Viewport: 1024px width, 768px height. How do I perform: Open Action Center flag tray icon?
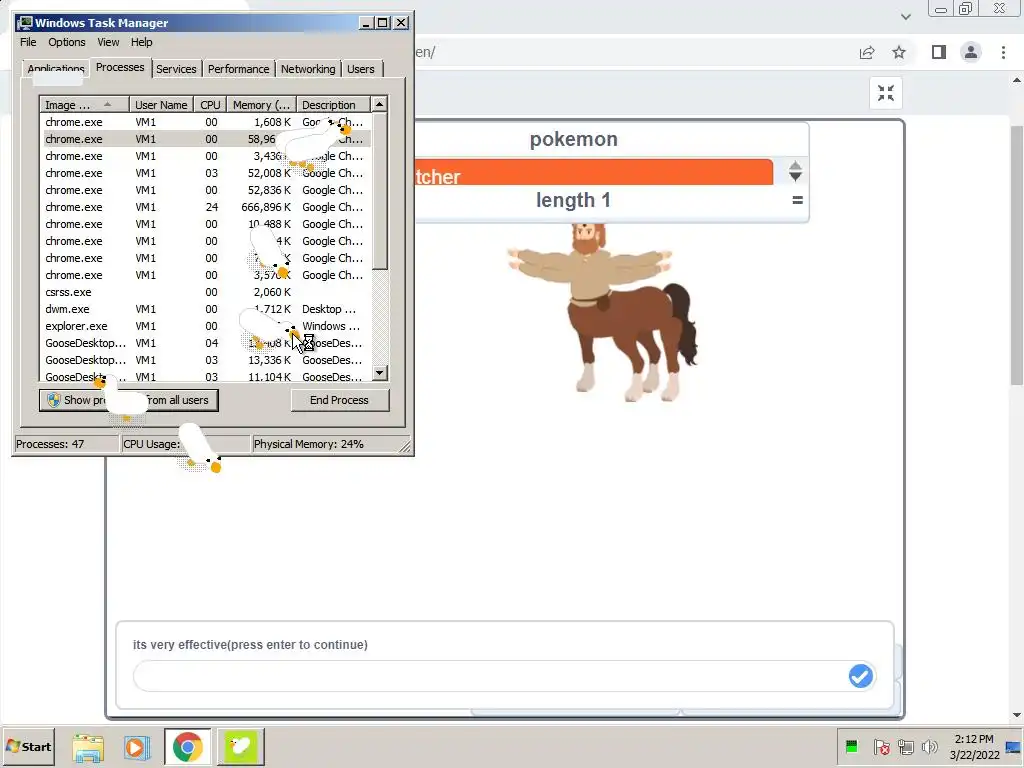click(x=881, y=746)
